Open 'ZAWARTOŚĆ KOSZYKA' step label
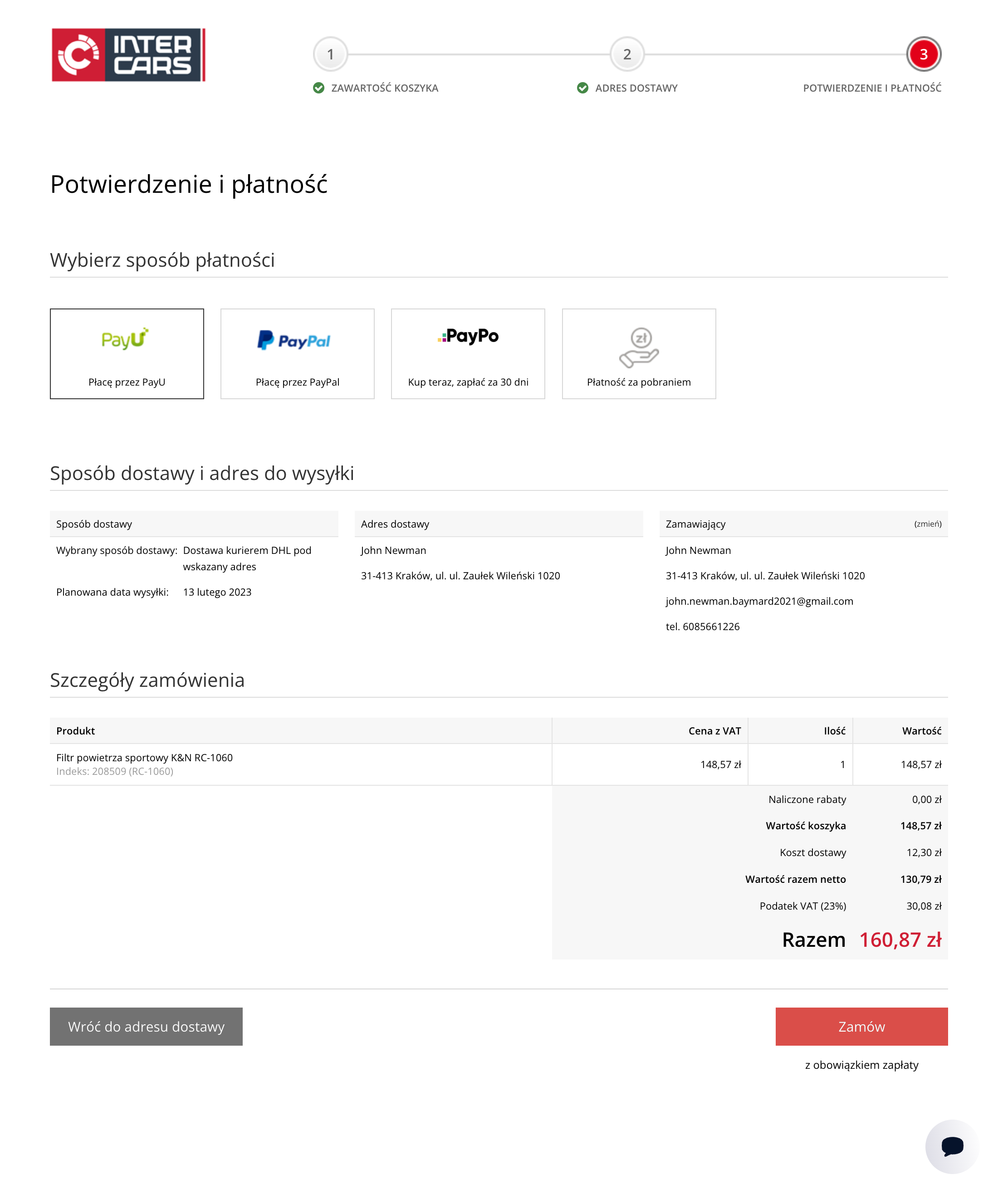998x1204 pixels. [385, 88]
